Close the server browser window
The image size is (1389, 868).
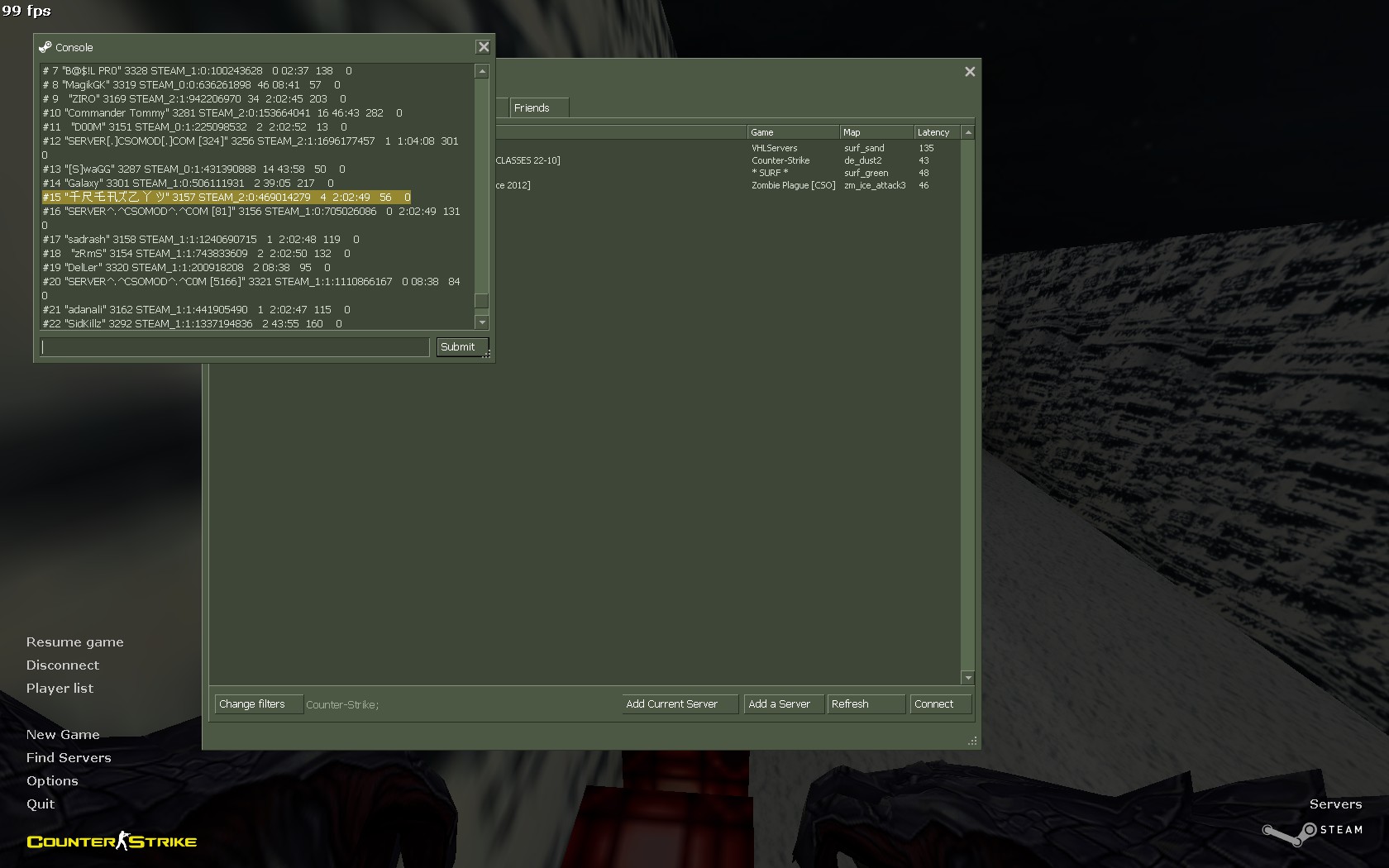tap(970, 72)
